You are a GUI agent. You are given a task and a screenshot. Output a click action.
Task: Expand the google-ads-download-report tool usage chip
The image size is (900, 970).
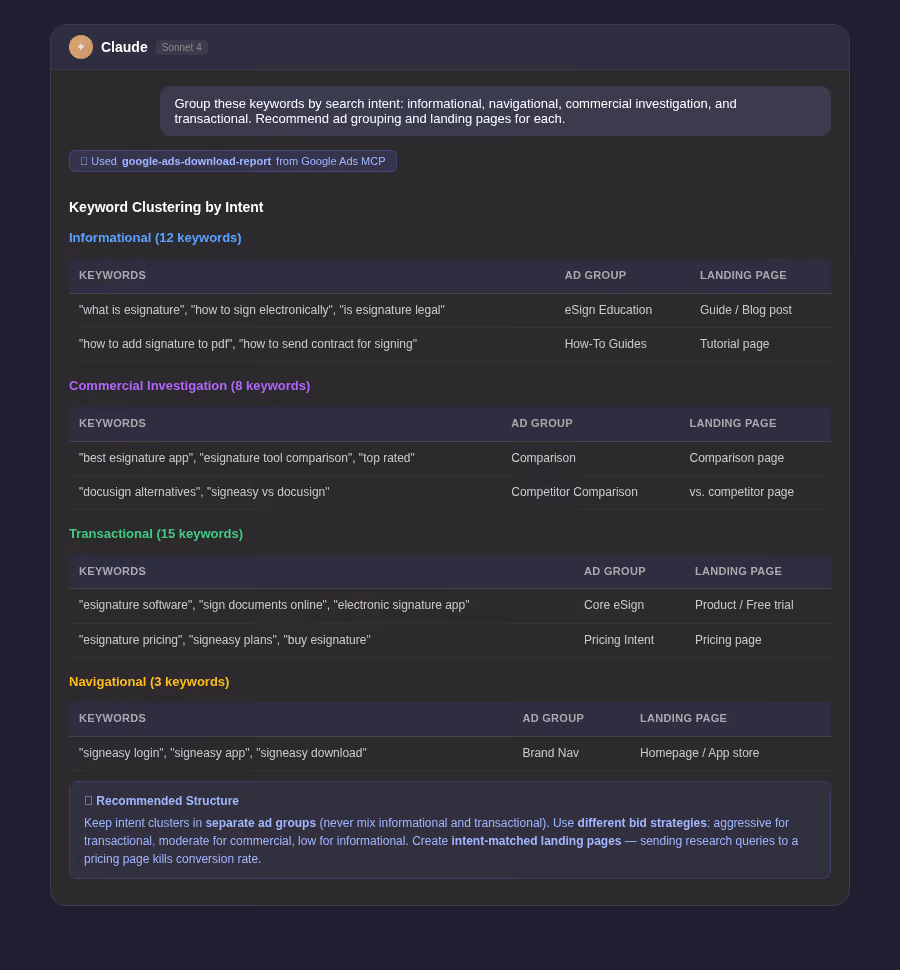click(x=233, y=161)
